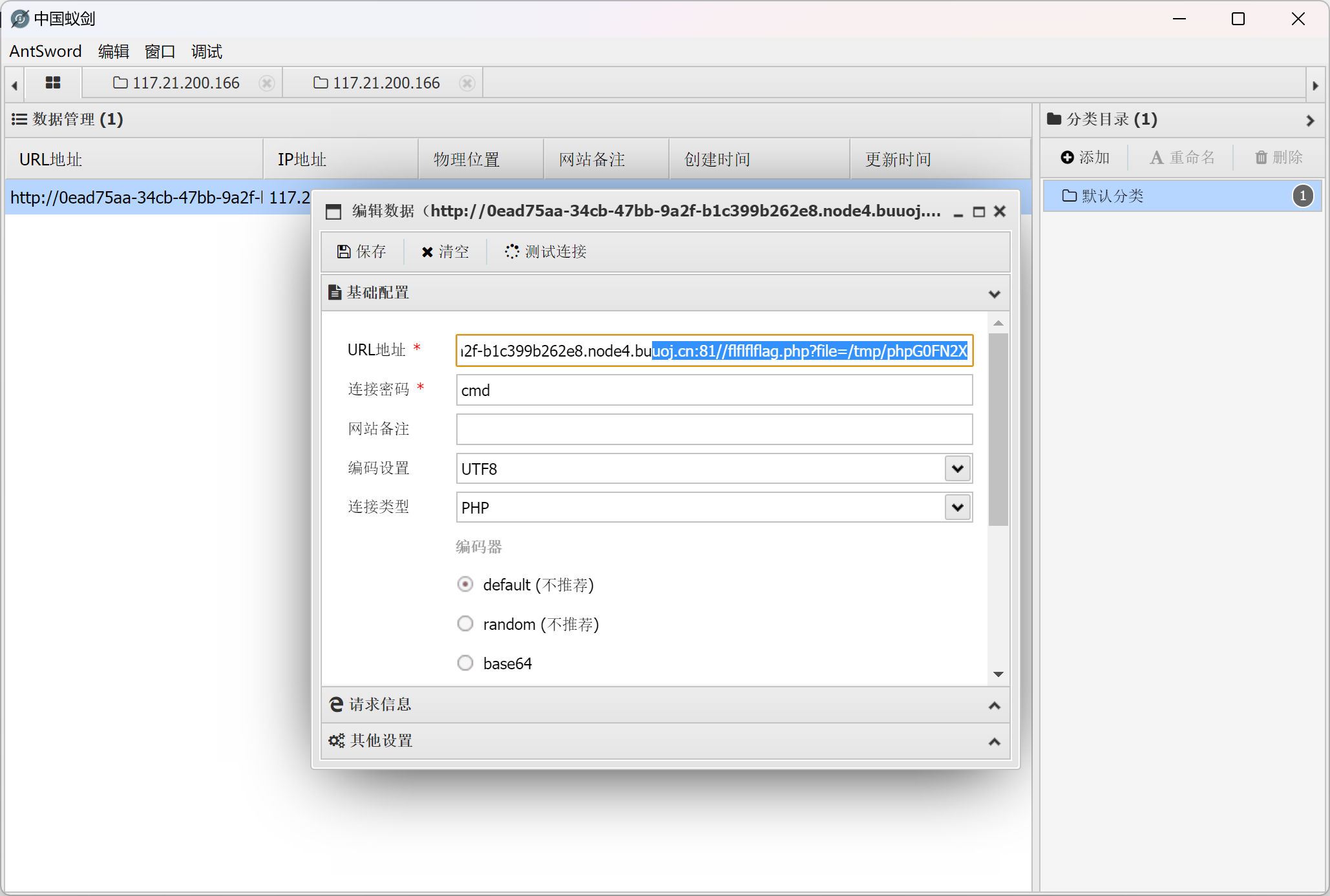Screen dimensions: 1330x896
Task: Expand the 请求信息 section
Action: pyautogui.click(x=994, y=705)
